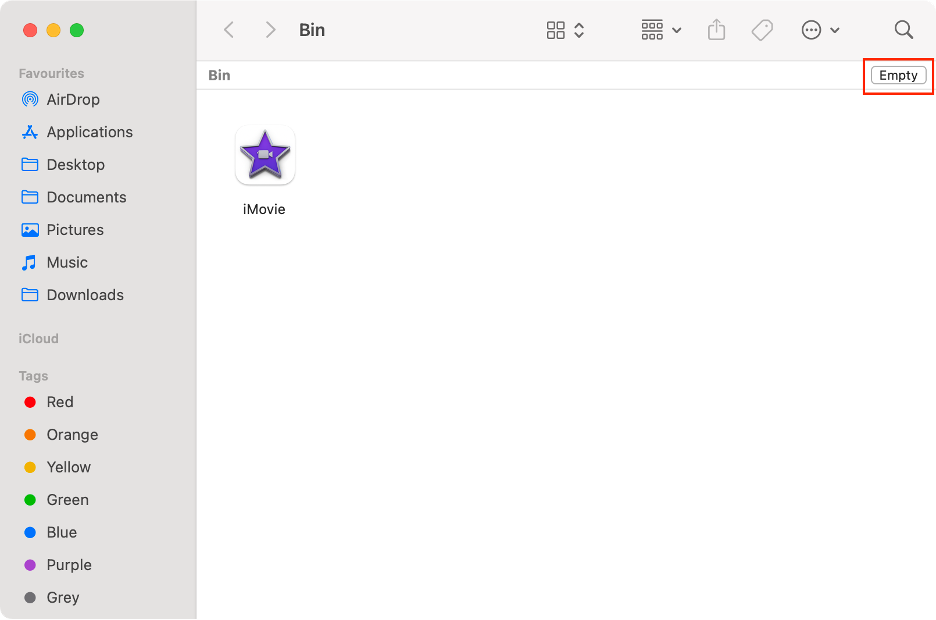Click the back navigation arrow
Screen dimensions: 936x620
pos(228,30)
